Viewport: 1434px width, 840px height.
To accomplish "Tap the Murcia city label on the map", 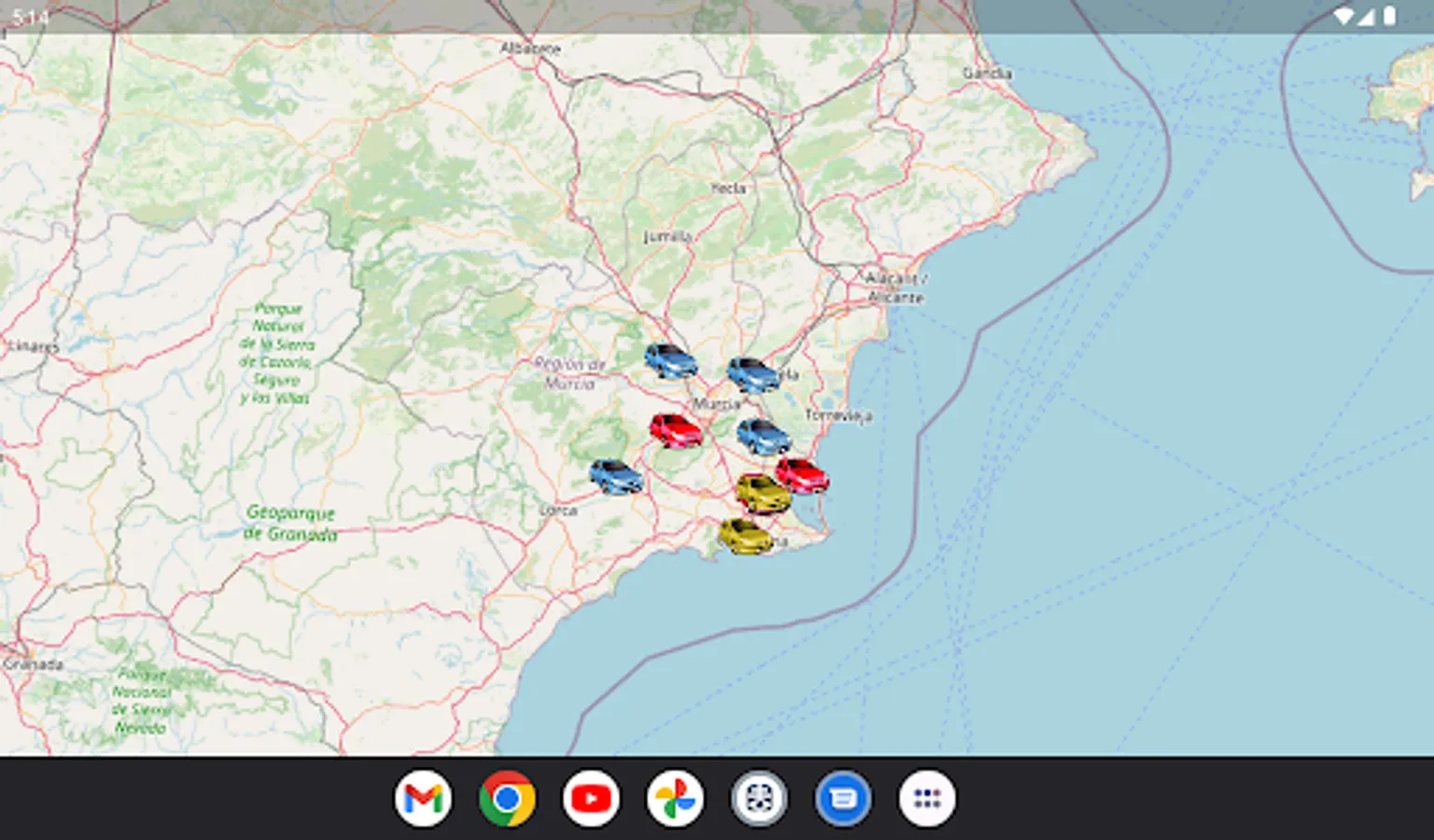I will coord(717,404).
